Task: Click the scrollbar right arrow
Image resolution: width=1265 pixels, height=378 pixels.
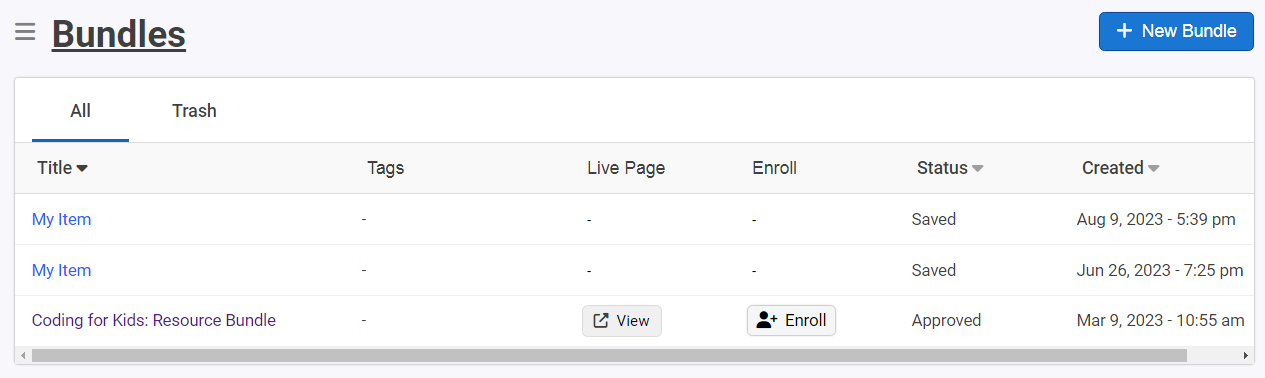Action: pos(1245,355)
